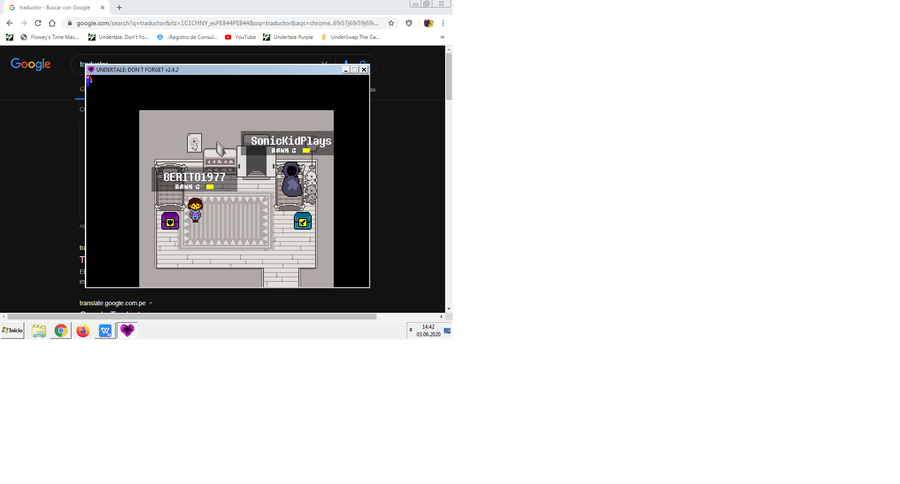Click the framed flower picture on the wall

(x=195, y=143)
